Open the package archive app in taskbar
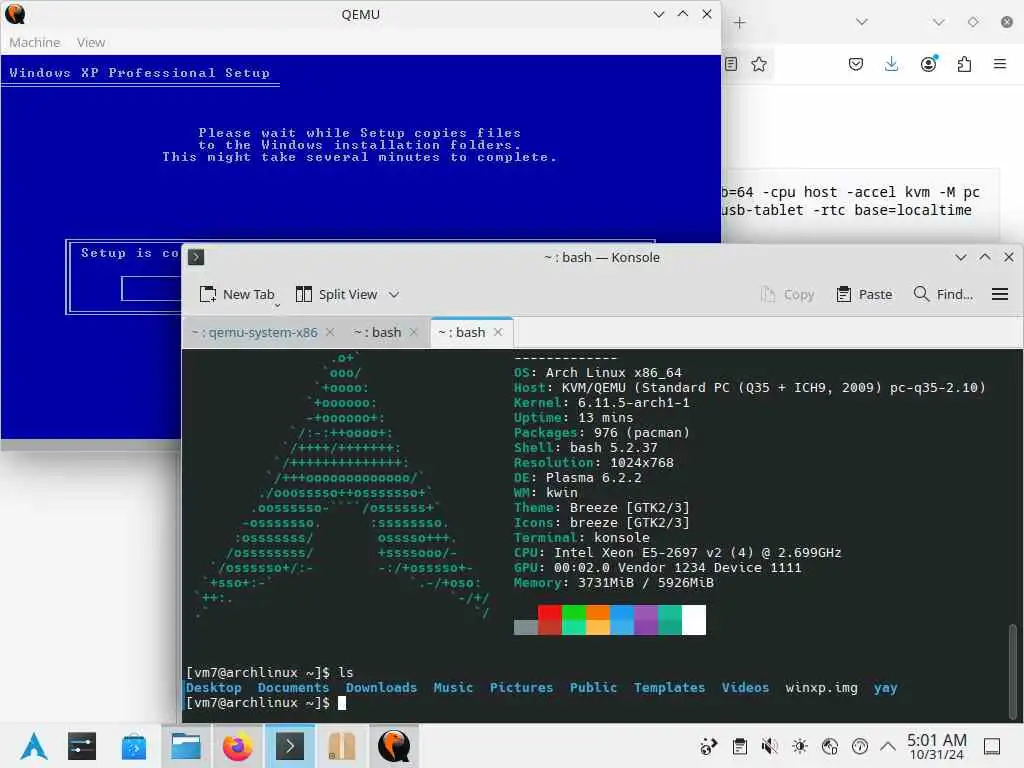This screenshot has width=1024, height=768. click(x=342, y=746)
